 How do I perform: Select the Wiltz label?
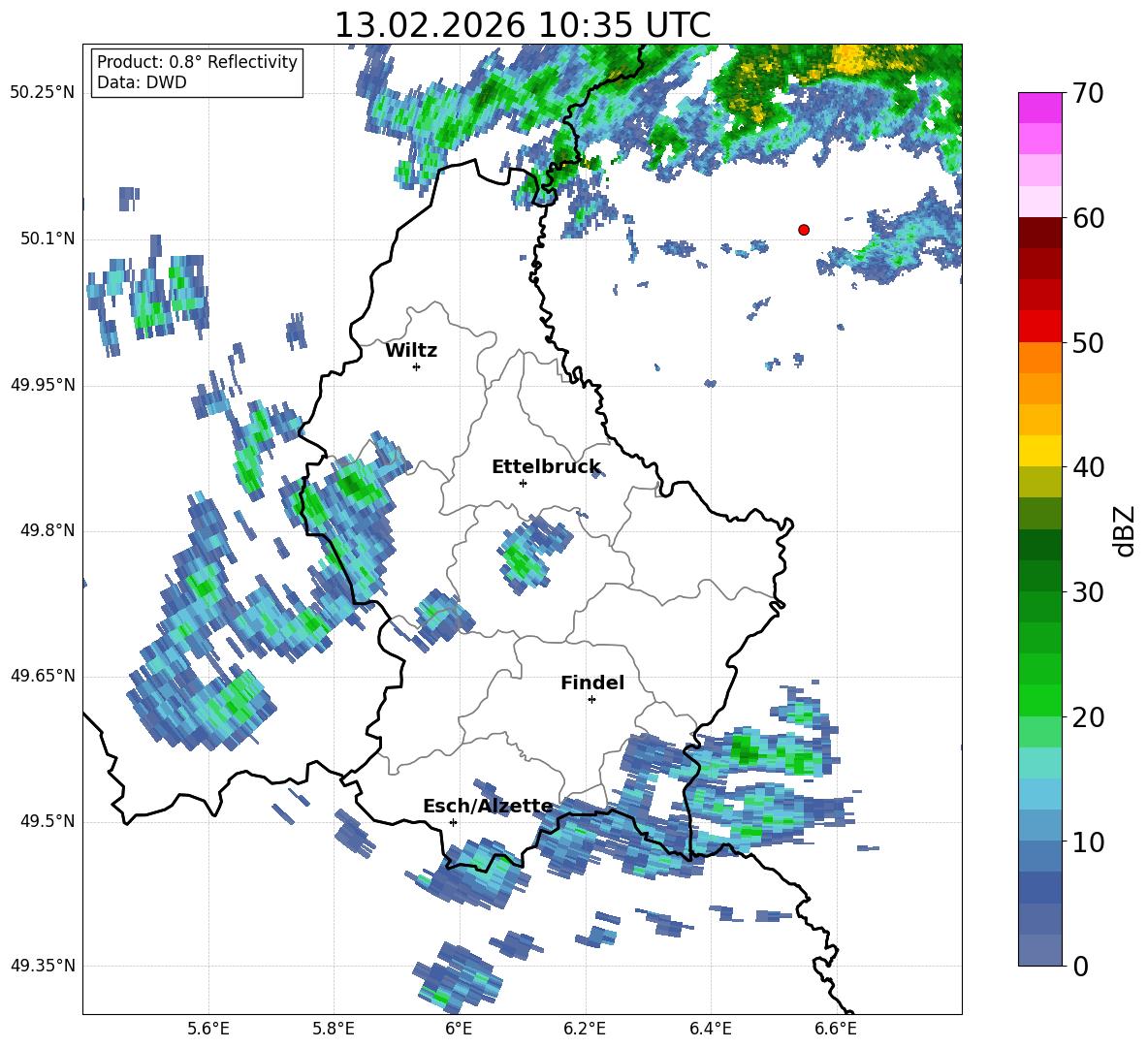(x=411, y=351)
